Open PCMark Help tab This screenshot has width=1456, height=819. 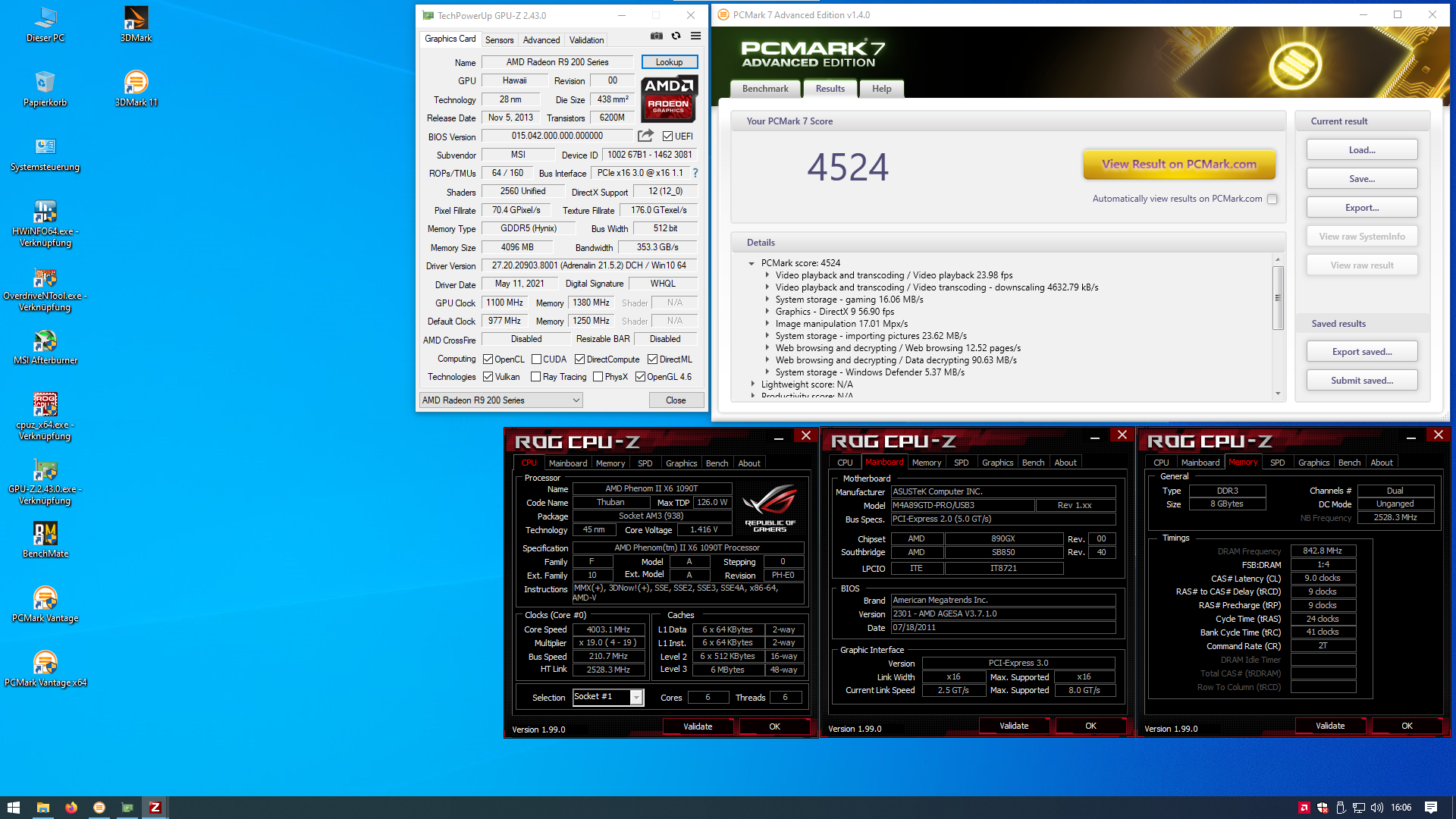point(881,89)
